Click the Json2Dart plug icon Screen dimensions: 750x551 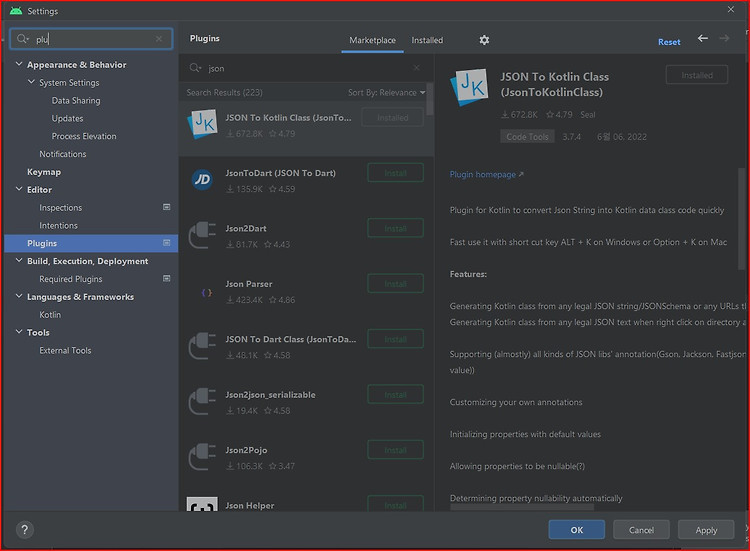[202, 235]
